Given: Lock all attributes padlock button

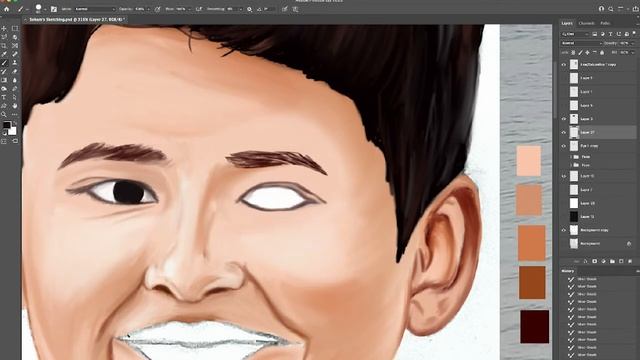Looking at the screenshot, I should [x=602, y=53].
